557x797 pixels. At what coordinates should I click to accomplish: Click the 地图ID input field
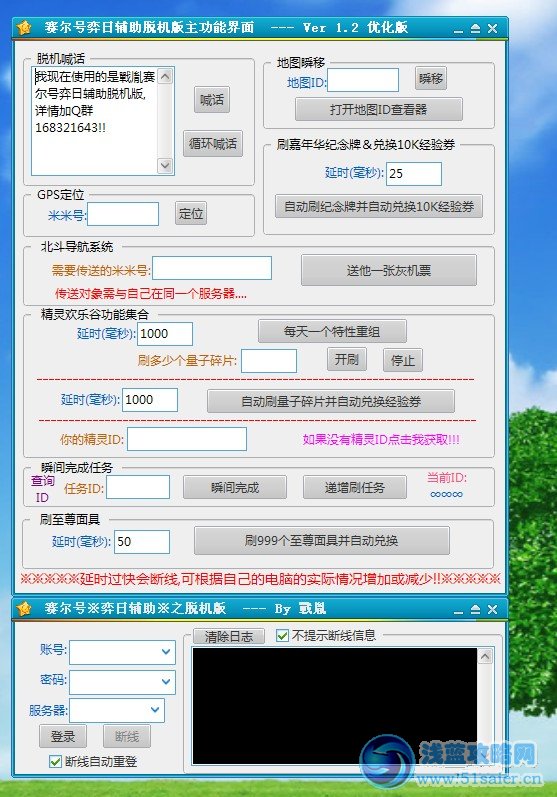click(363, 80)
